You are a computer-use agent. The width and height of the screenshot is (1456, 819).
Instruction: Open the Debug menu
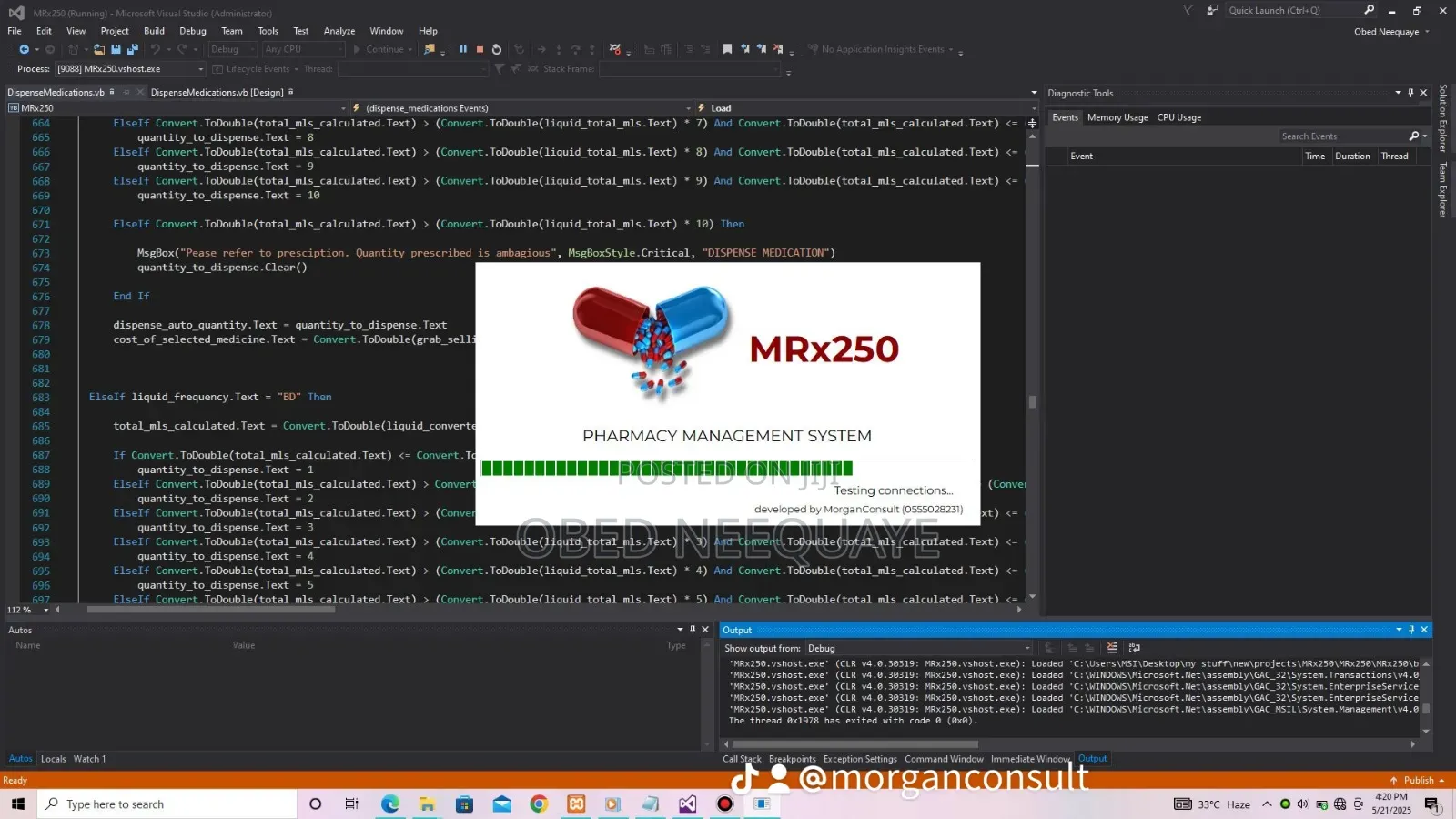[193, 31]
